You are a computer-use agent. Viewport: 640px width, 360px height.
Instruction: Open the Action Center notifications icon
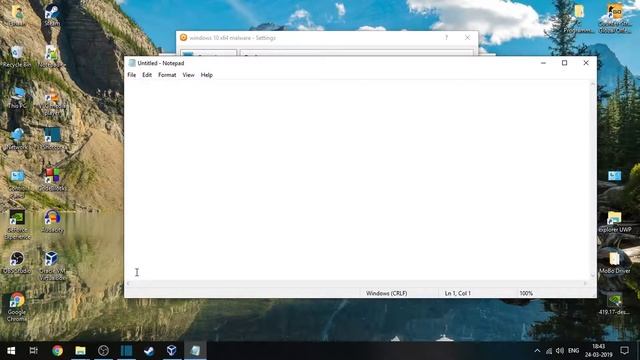624,351
